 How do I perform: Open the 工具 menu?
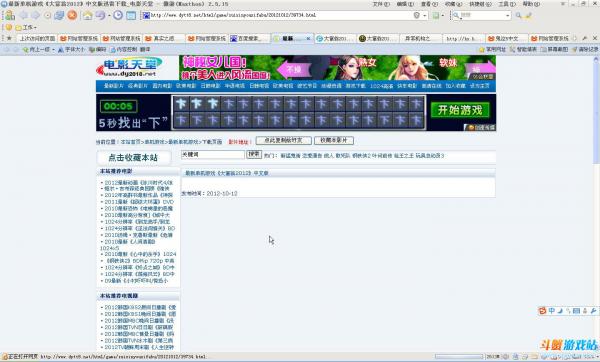point(506,4)
